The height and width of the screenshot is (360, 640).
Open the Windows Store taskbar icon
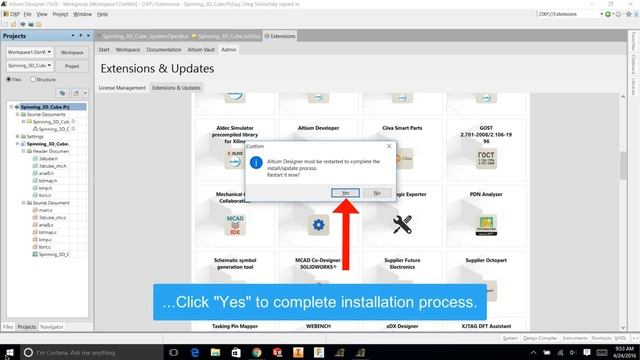(x=236, y=352)
